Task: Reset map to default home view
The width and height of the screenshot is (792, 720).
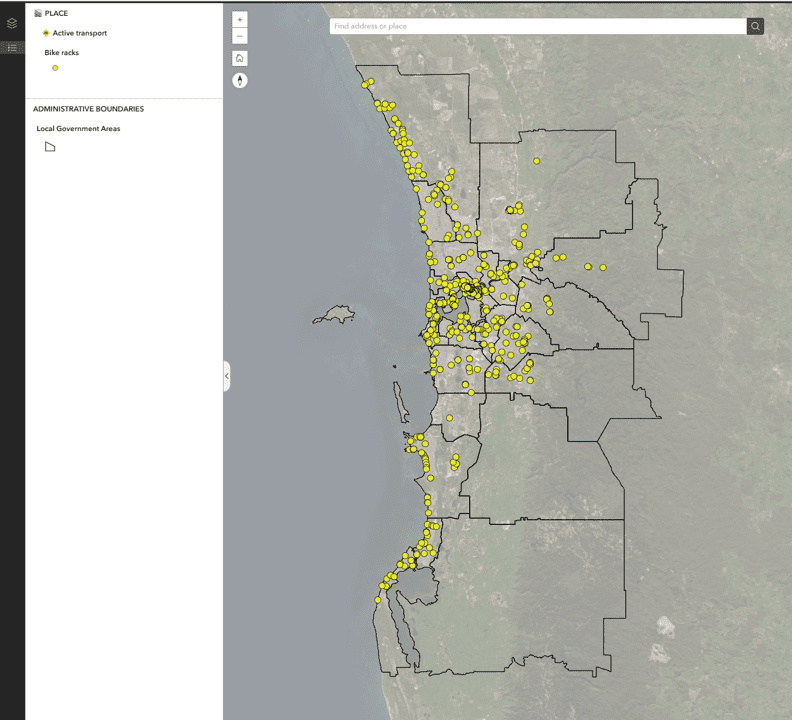Action: (240, 58)
